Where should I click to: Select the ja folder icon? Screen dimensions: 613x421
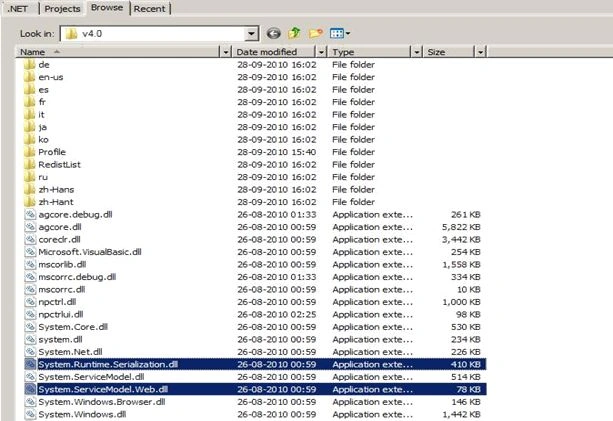tap(30, 127)
